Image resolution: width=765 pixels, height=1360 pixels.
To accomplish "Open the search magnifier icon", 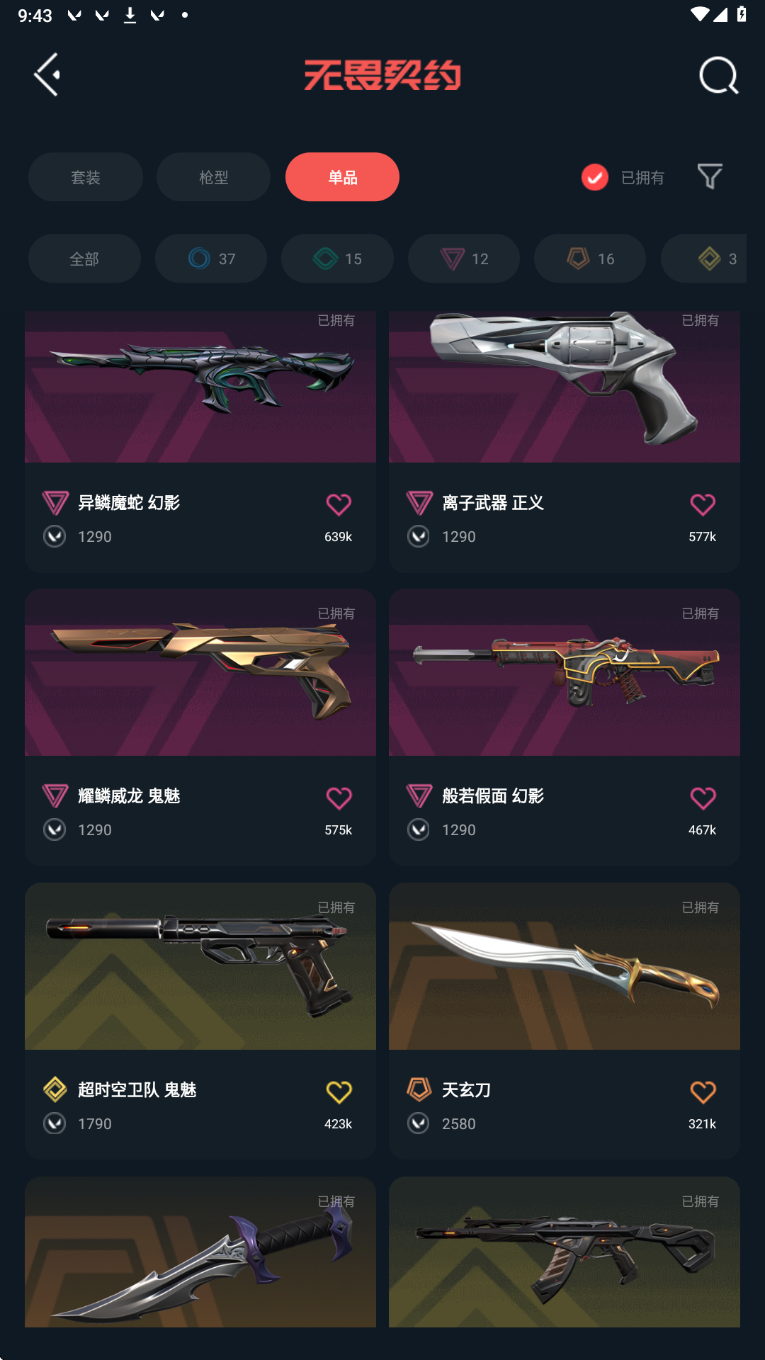I will (x=718, y=75).
